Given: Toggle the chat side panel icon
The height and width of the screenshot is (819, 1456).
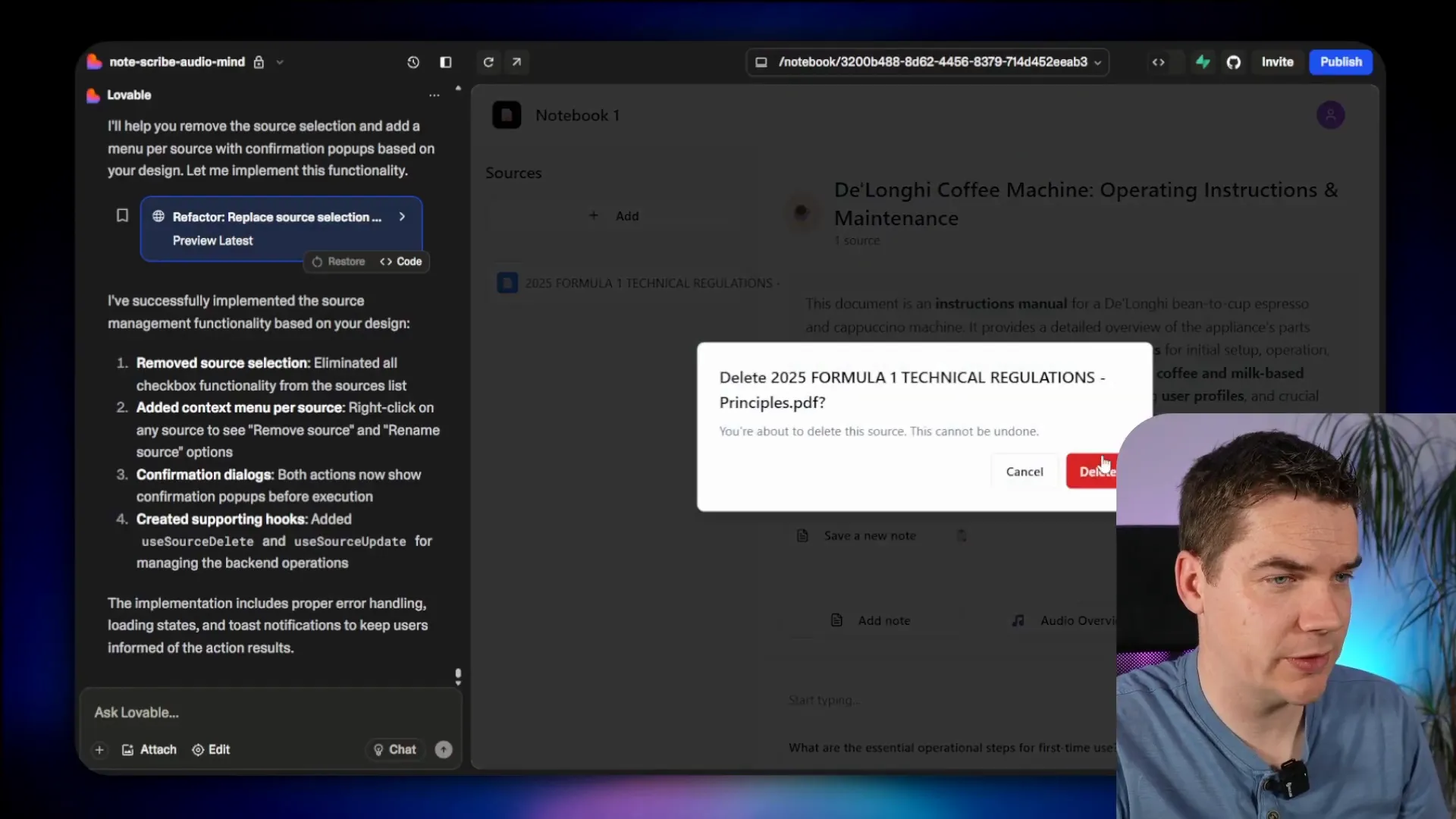Looking at the screenshot, I should click(446, 62).
